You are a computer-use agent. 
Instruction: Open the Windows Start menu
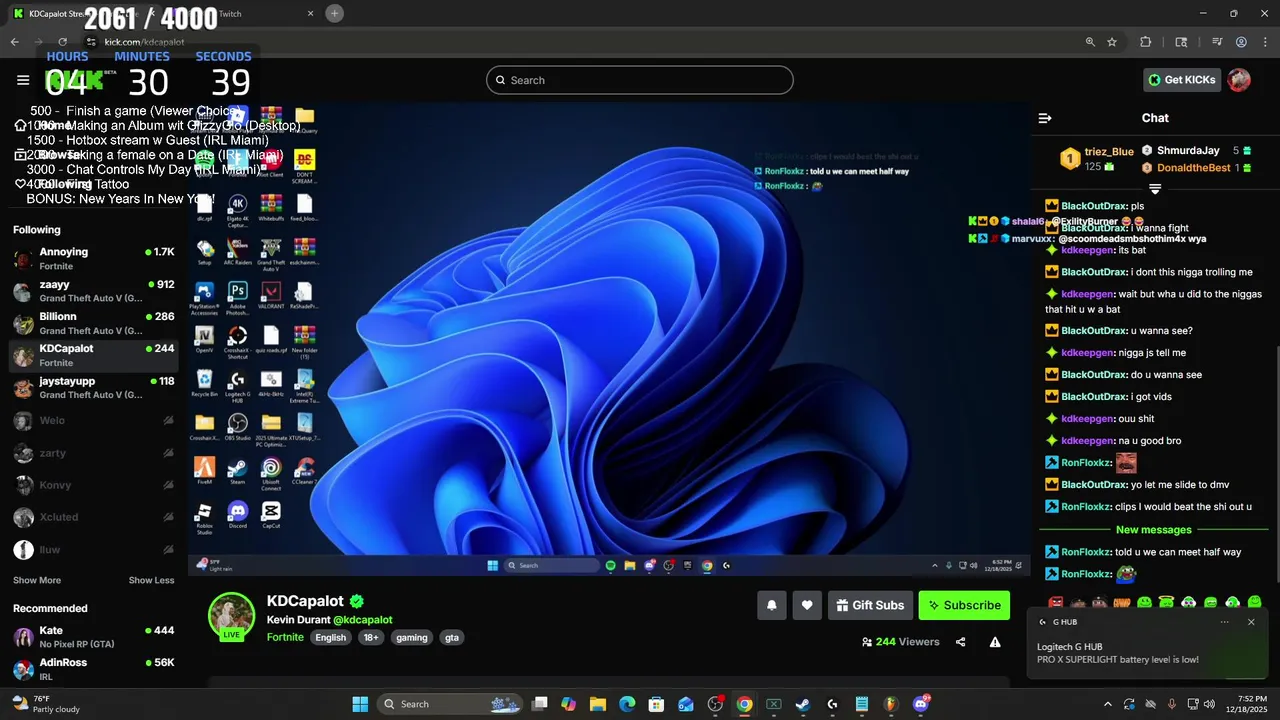[360, 704]
